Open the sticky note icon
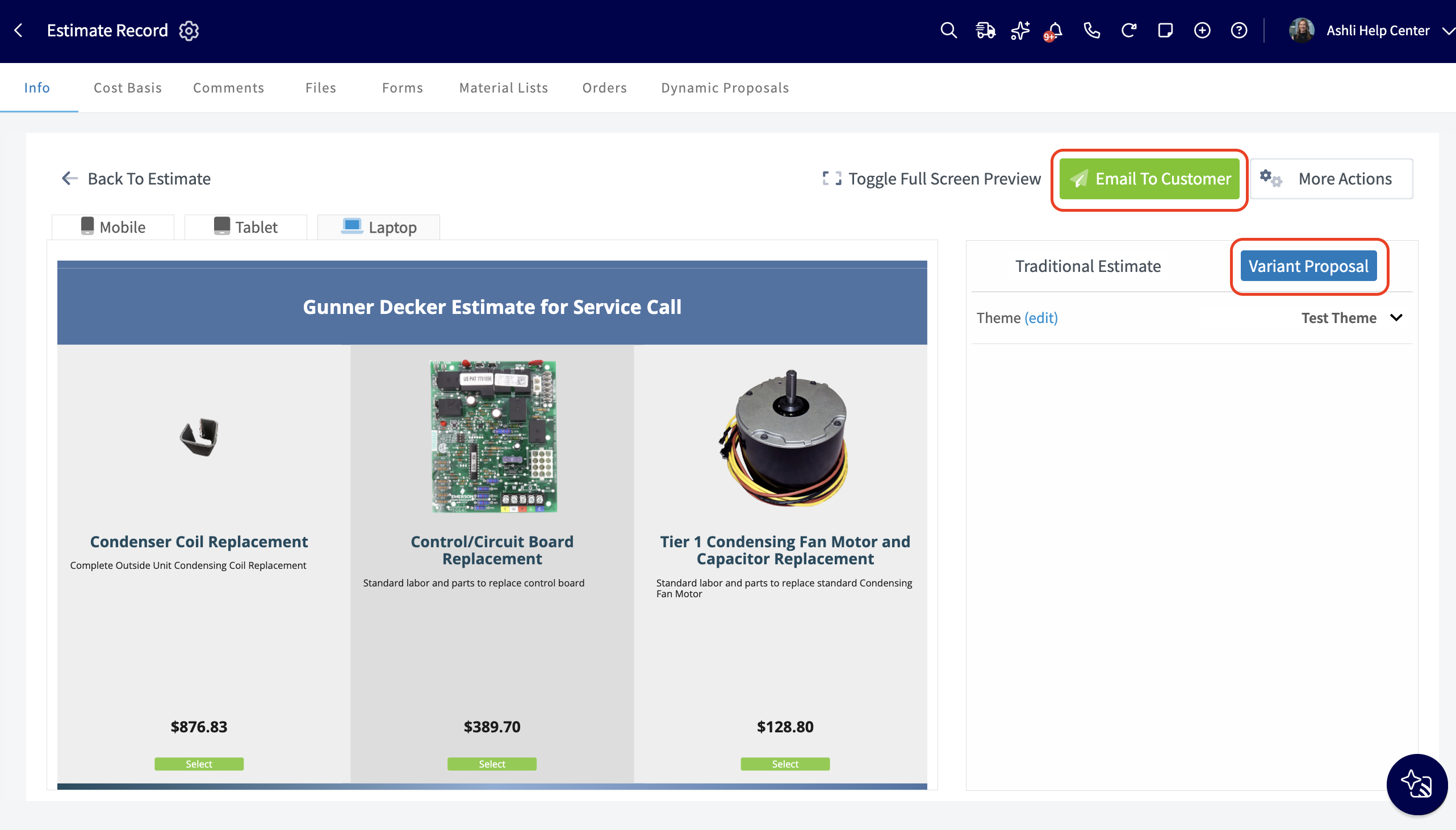 point(1165,30)
